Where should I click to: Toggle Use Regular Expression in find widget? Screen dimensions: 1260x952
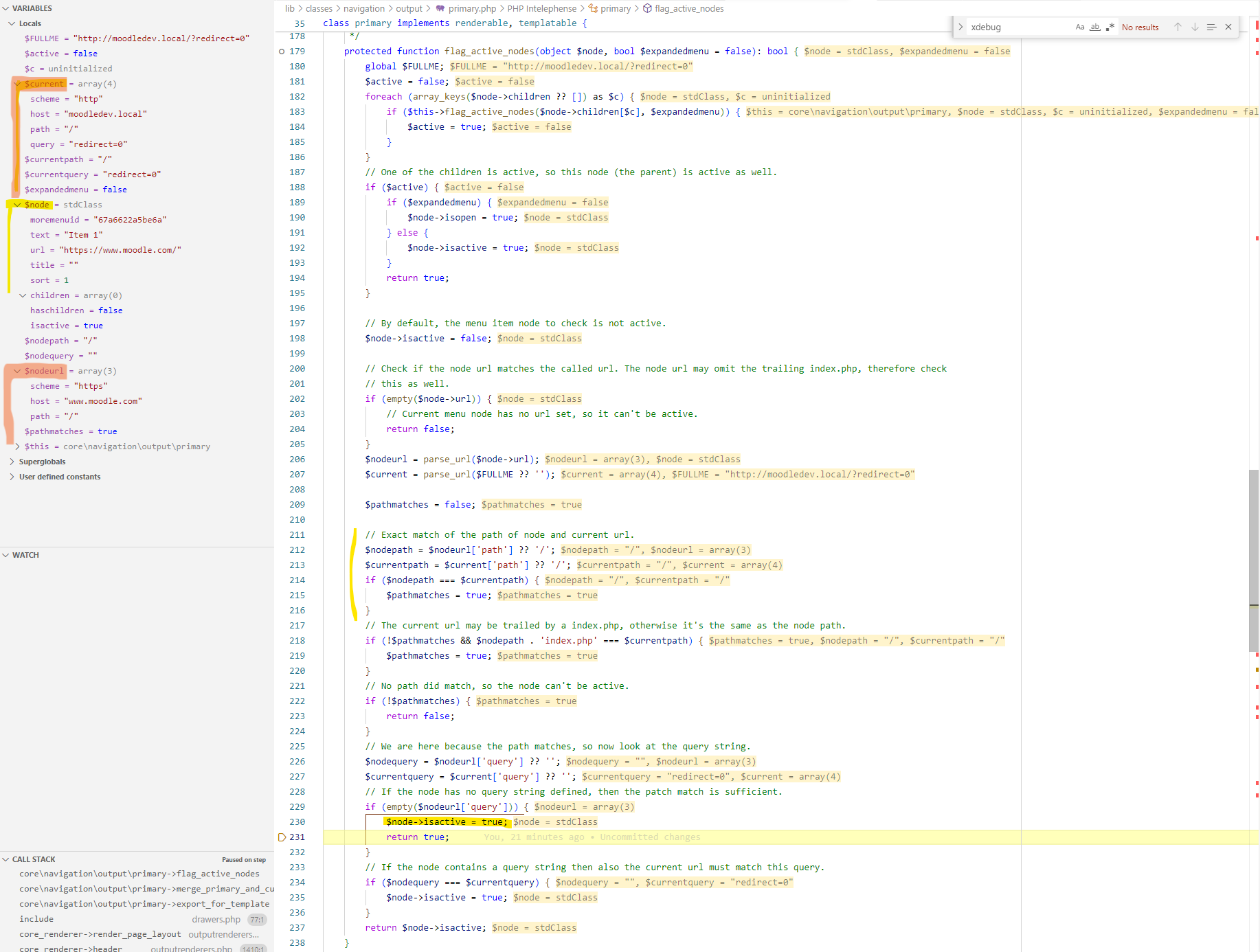[x=1110, y=27]
